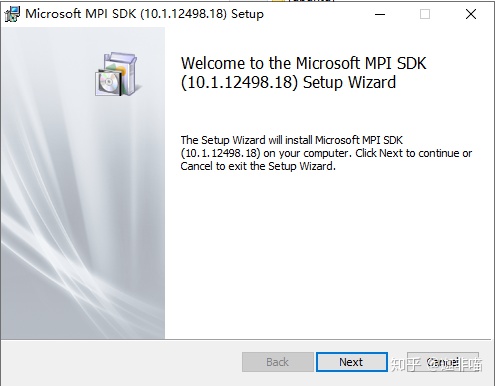Click the disabled Back button

pos(278,362)
